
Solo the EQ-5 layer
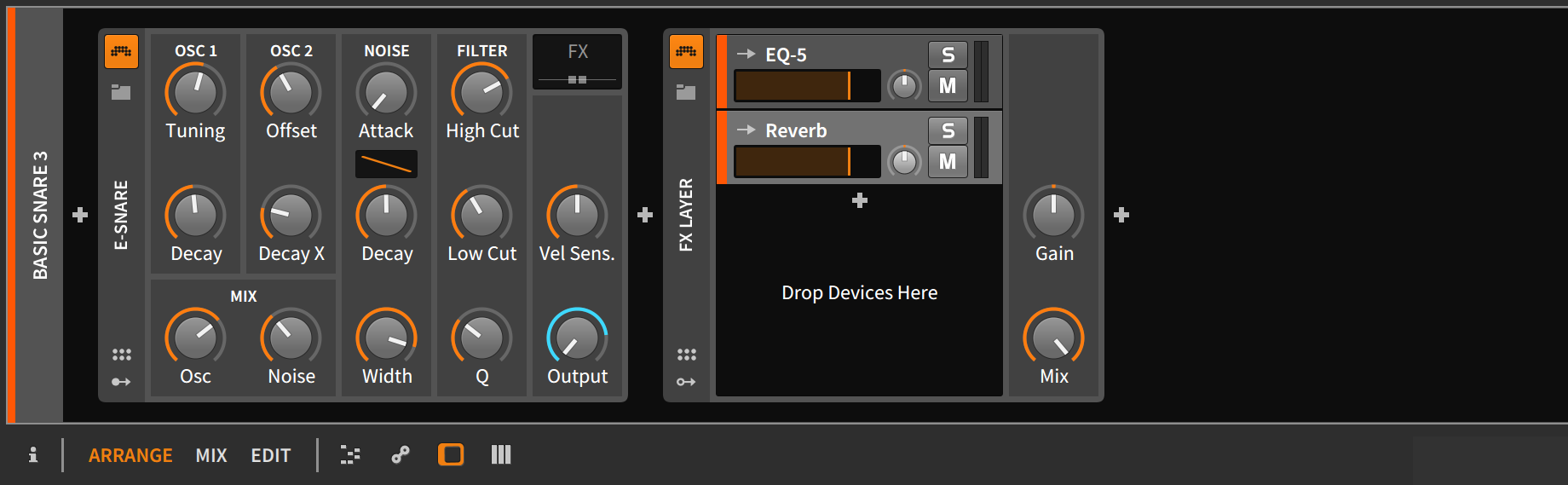(x=948, y=55)
